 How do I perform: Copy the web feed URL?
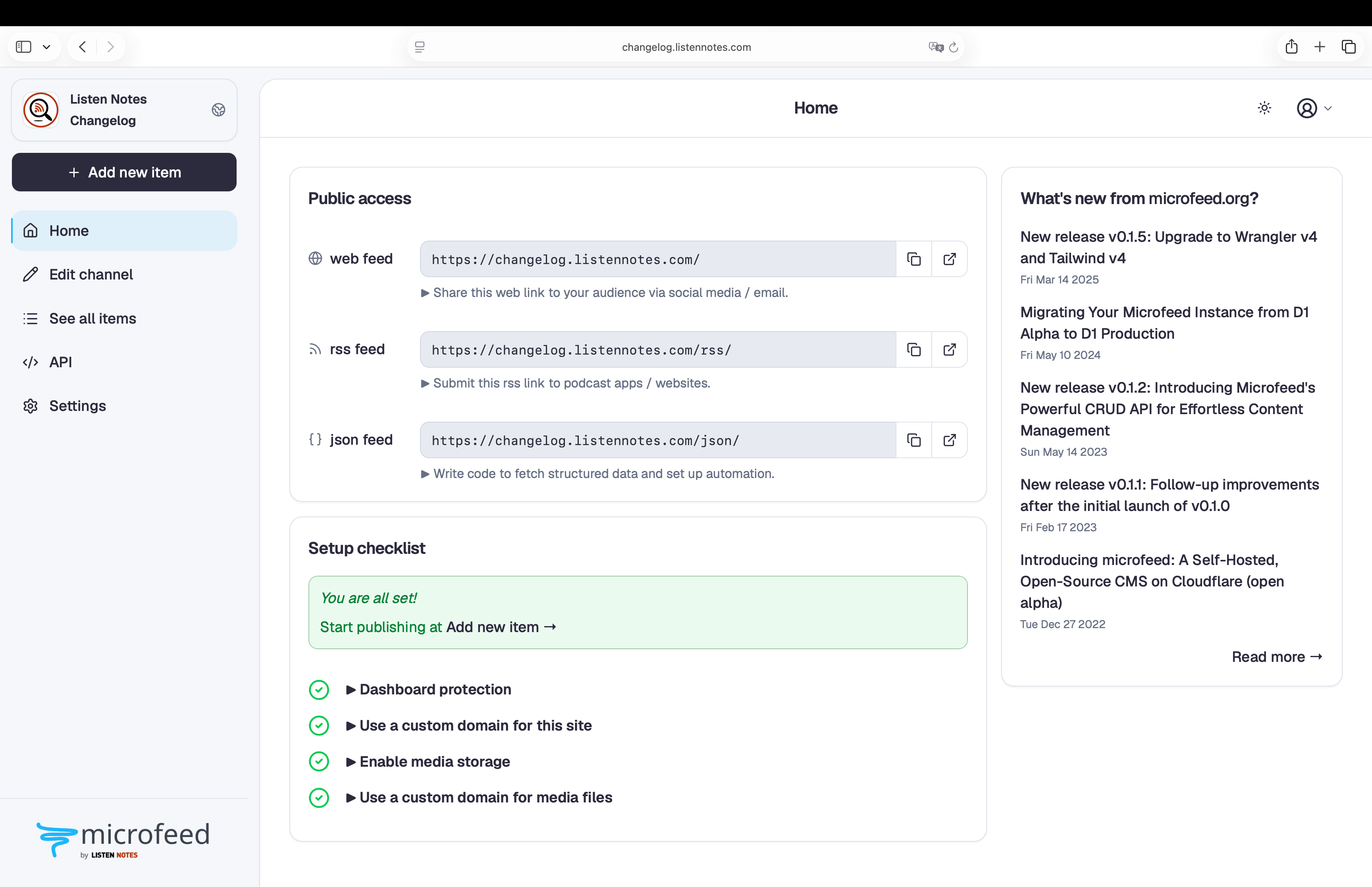coord(914,259)
